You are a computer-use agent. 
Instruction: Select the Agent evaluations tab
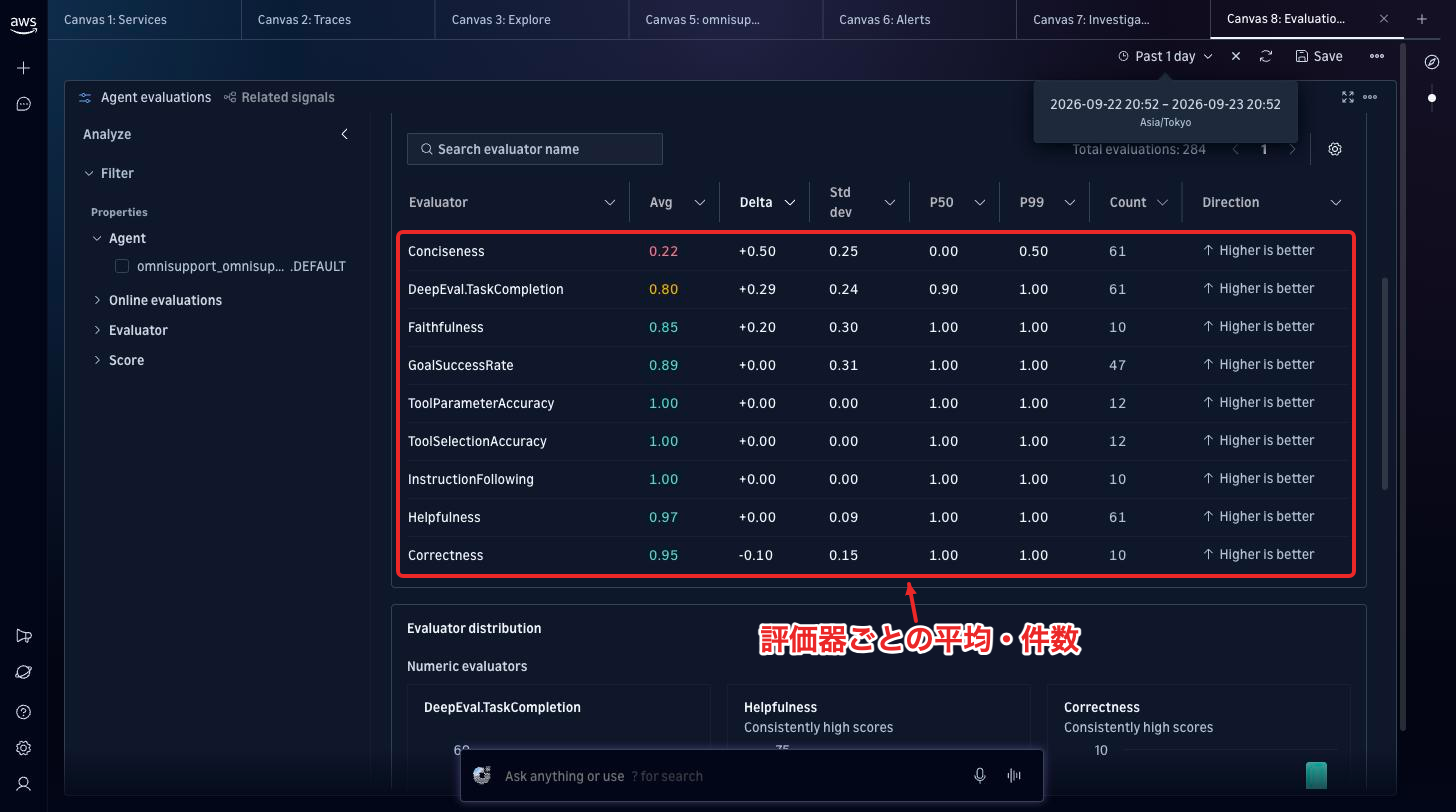[145, 97]
